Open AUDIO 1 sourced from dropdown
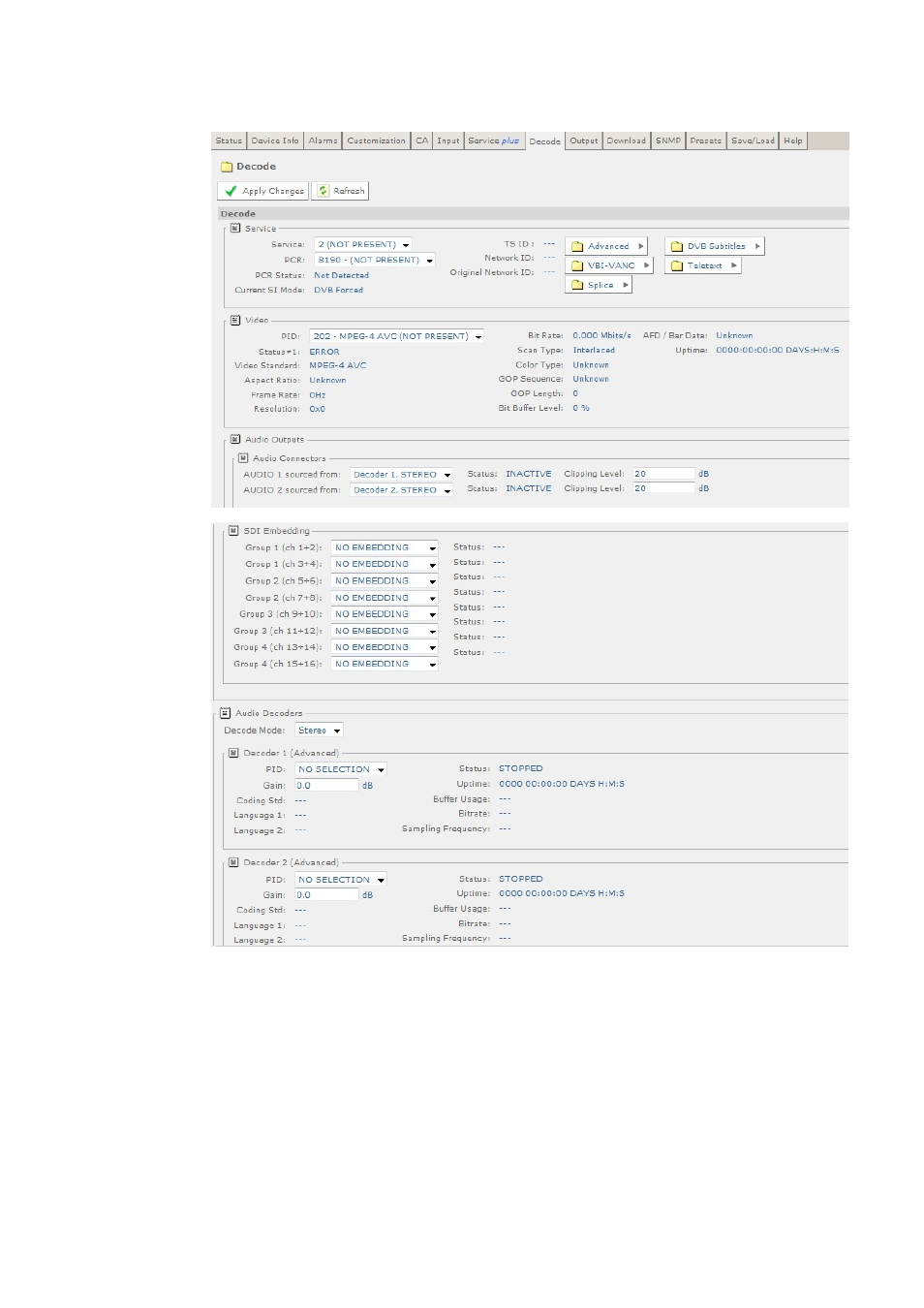924x1308 pixels. pos(401,475)
